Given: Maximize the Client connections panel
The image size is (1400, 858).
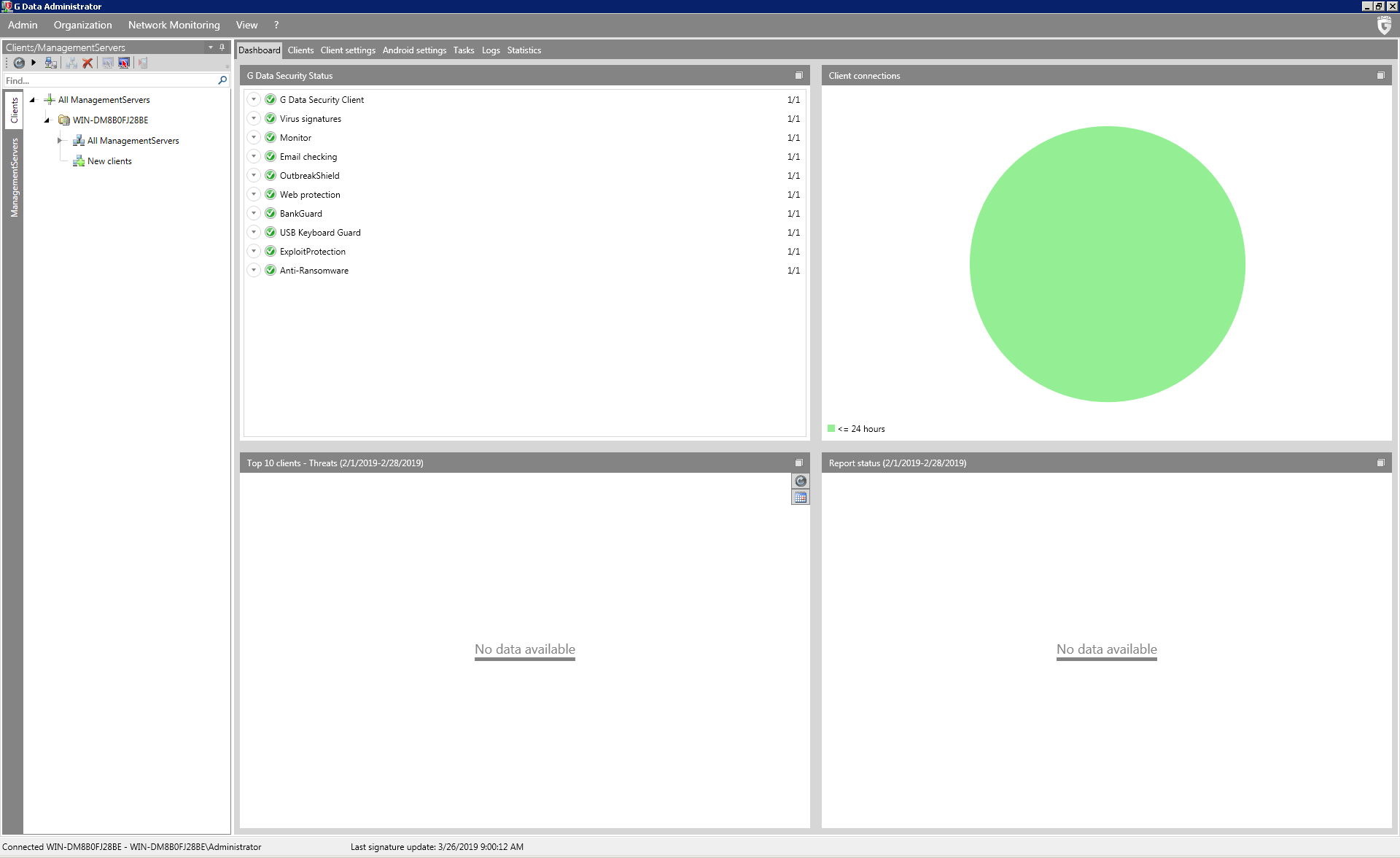Looking at the screenshot, I should coord(1380,76).
